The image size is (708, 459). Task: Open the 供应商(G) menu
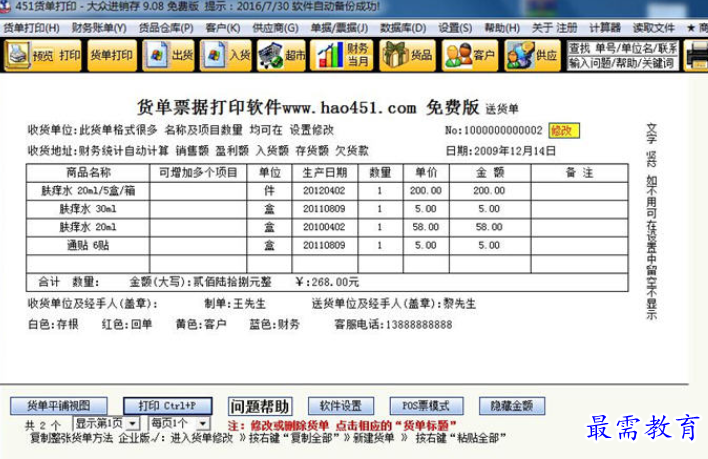pos(275,28)
